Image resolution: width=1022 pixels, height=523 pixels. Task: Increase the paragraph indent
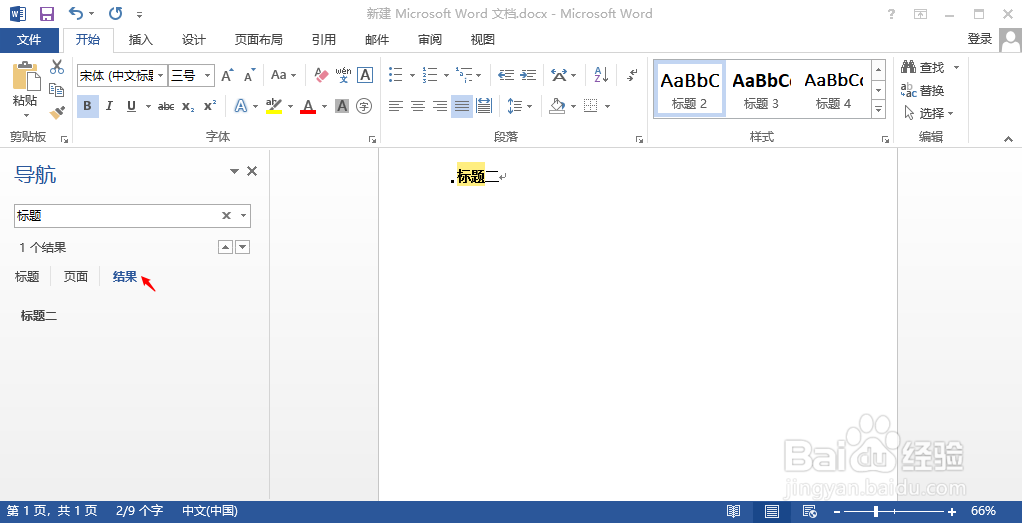click(528, 75)
